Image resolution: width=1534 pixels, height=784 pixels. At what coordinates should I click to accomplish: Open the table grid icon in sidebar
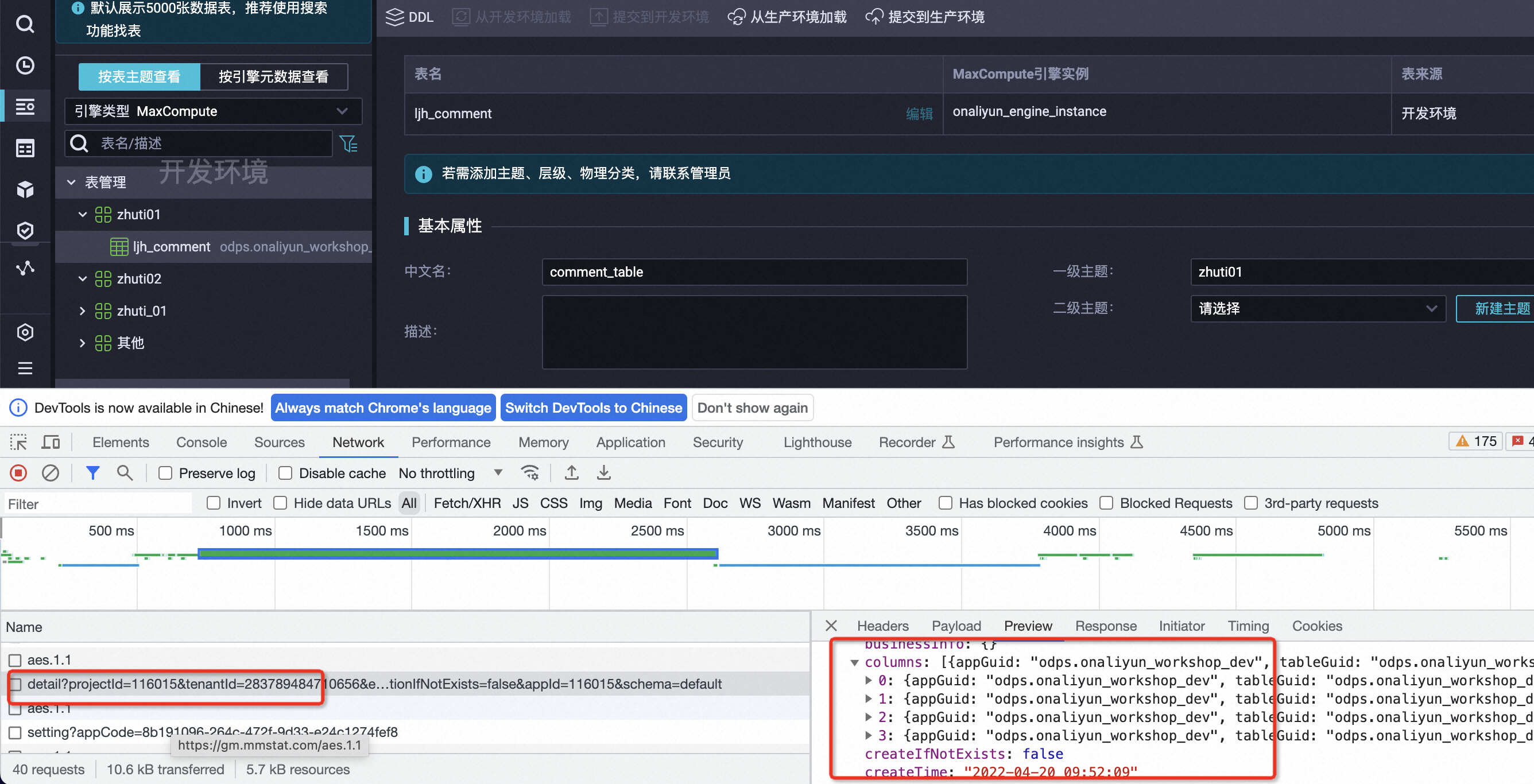[25, 148]
